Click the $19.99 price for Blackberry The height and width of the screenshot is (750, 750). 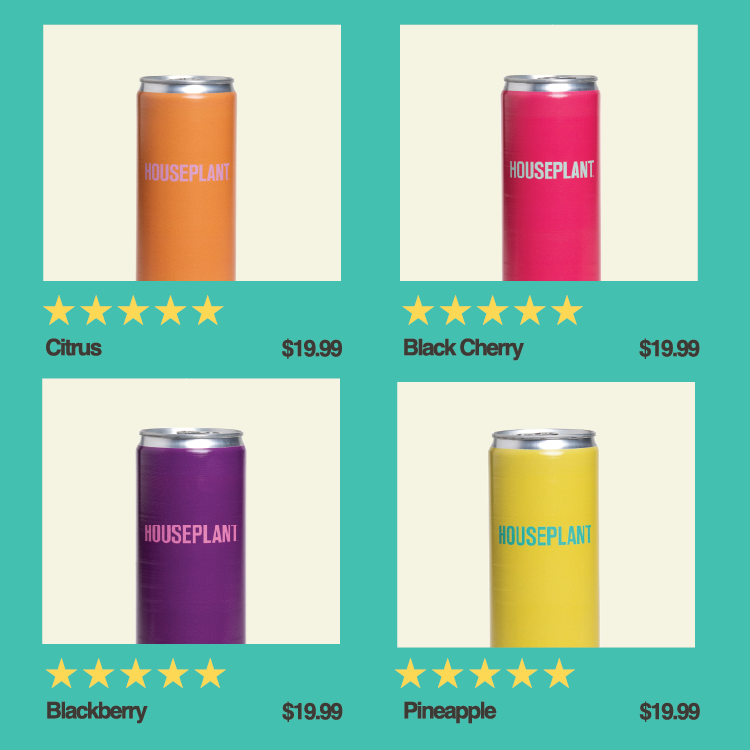tap(312, 711)
